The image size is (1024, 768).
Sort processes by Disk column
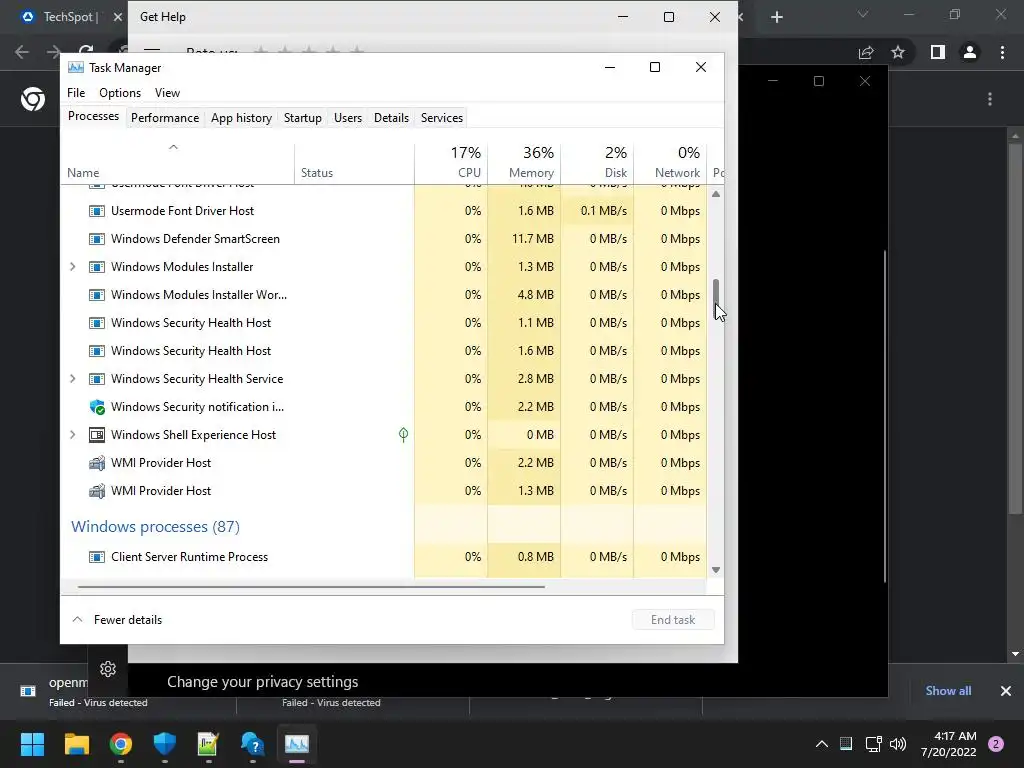pyautogui.click(x=597, y=163)
